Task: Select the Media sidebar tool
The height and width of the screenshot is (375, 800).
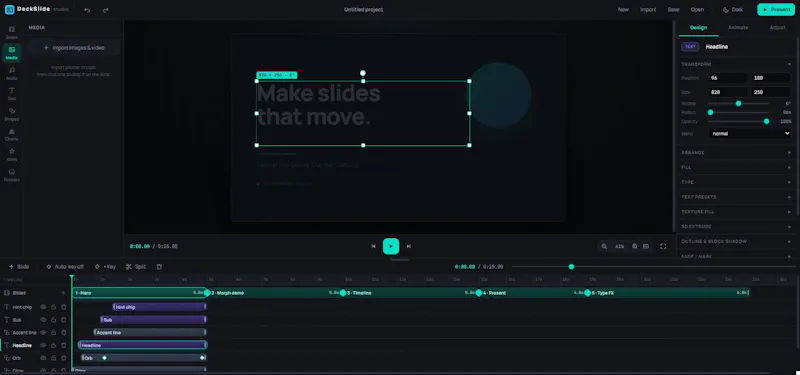Action: pos(12,53)
